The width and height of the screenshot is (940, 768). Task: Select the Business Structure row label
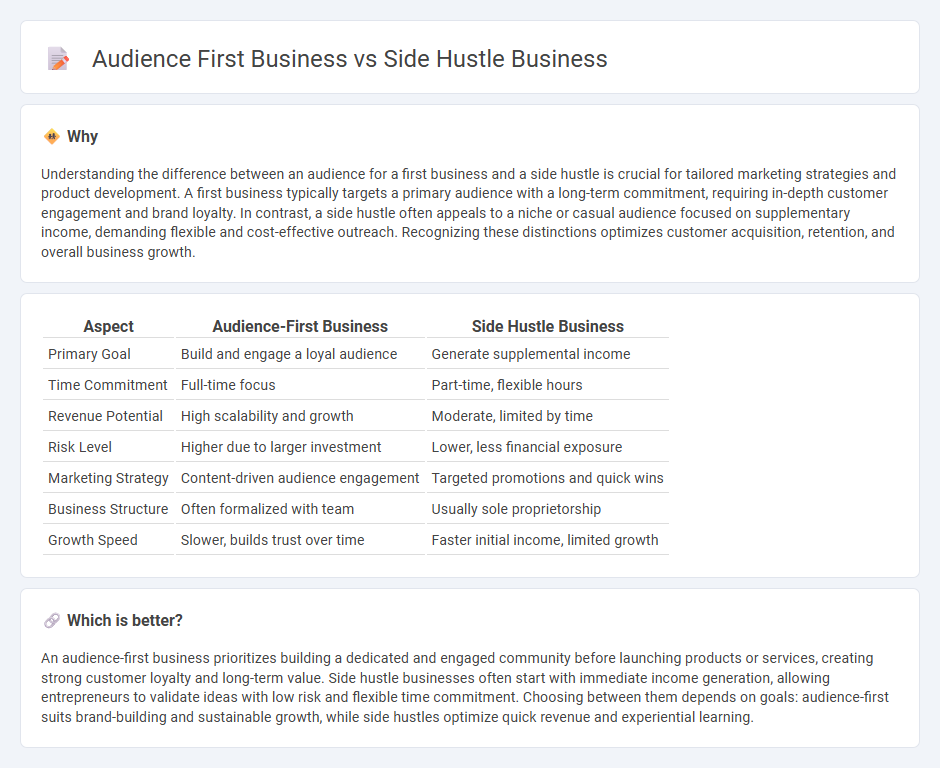tap(109, 509)
